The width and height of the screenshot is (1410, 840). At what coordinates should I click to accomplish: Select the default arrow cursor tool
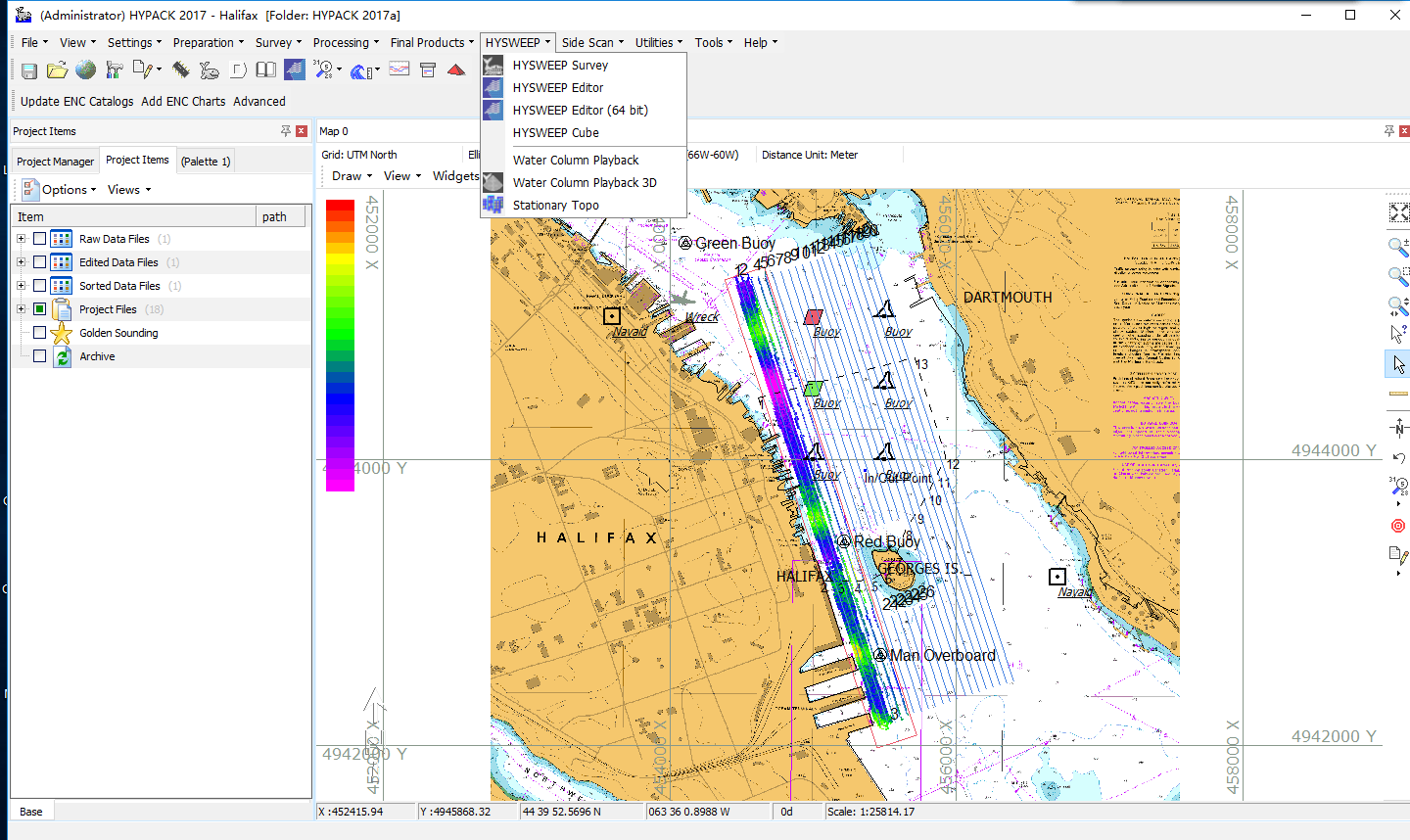1399,364
